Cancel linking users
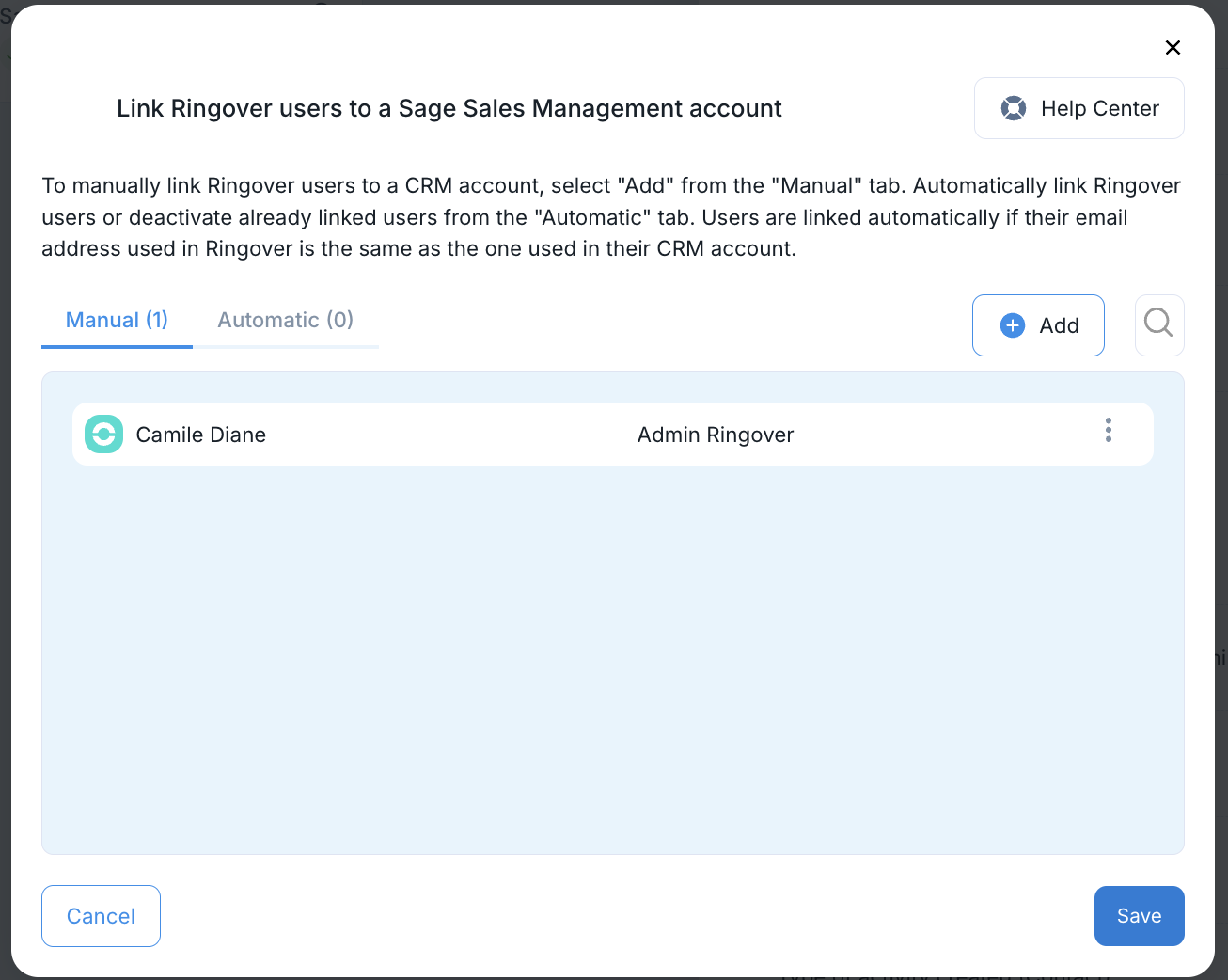Screen dimensions: 1228x980 101,916
